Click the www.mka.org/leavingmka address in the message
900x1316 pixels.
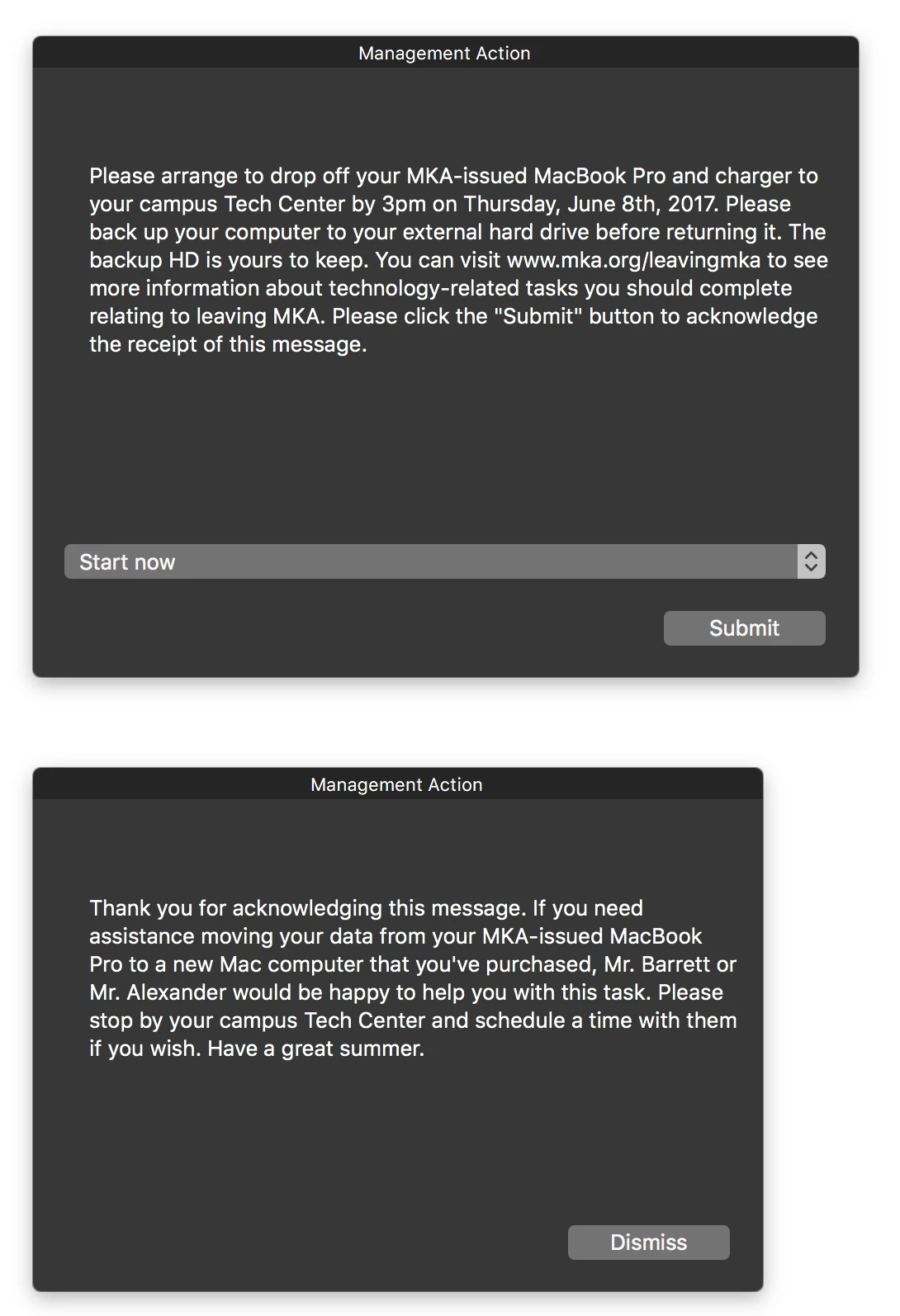(633, 260)
